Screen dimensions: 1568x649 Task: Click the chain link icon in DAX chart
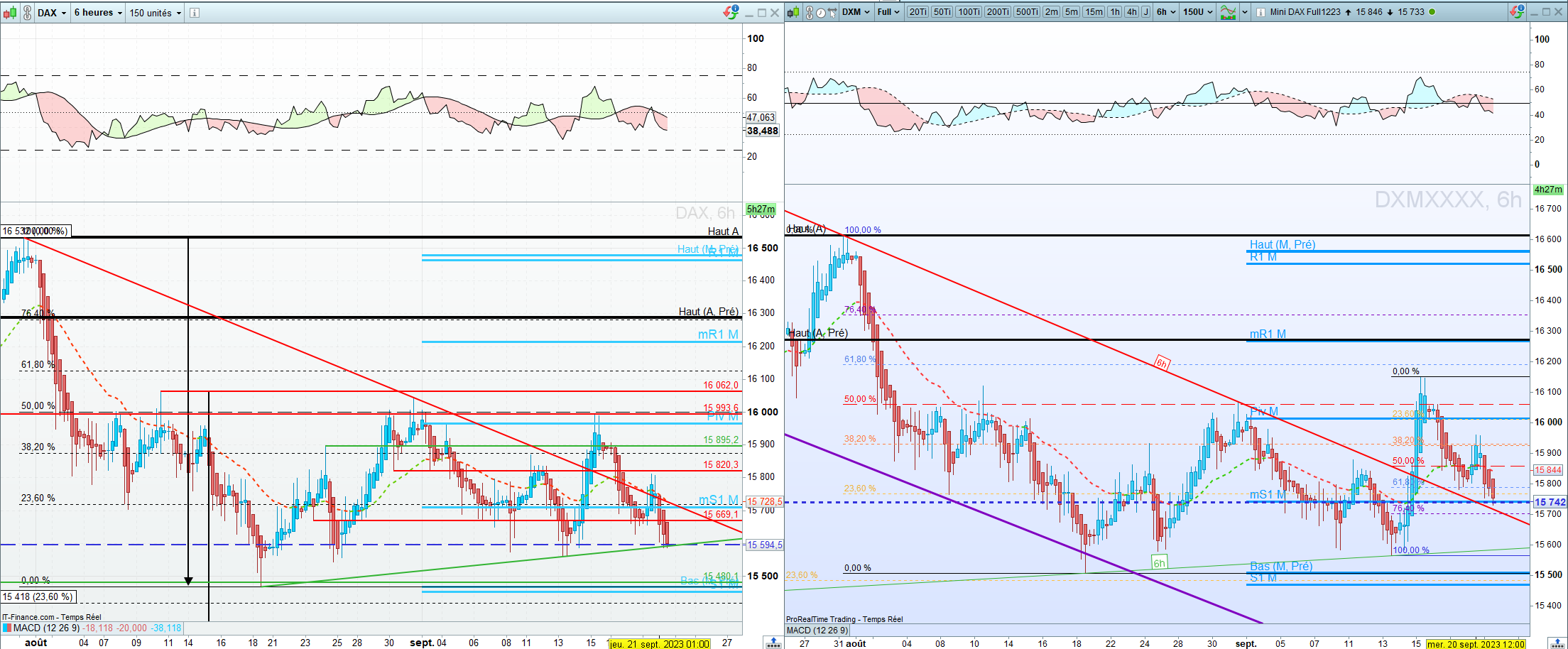(x=28, y=13)
